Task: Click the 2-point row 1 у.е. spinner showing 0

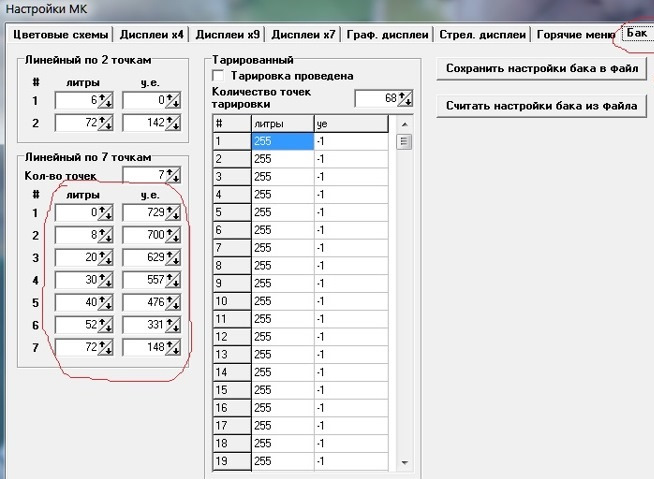Action: pos(173,101)
